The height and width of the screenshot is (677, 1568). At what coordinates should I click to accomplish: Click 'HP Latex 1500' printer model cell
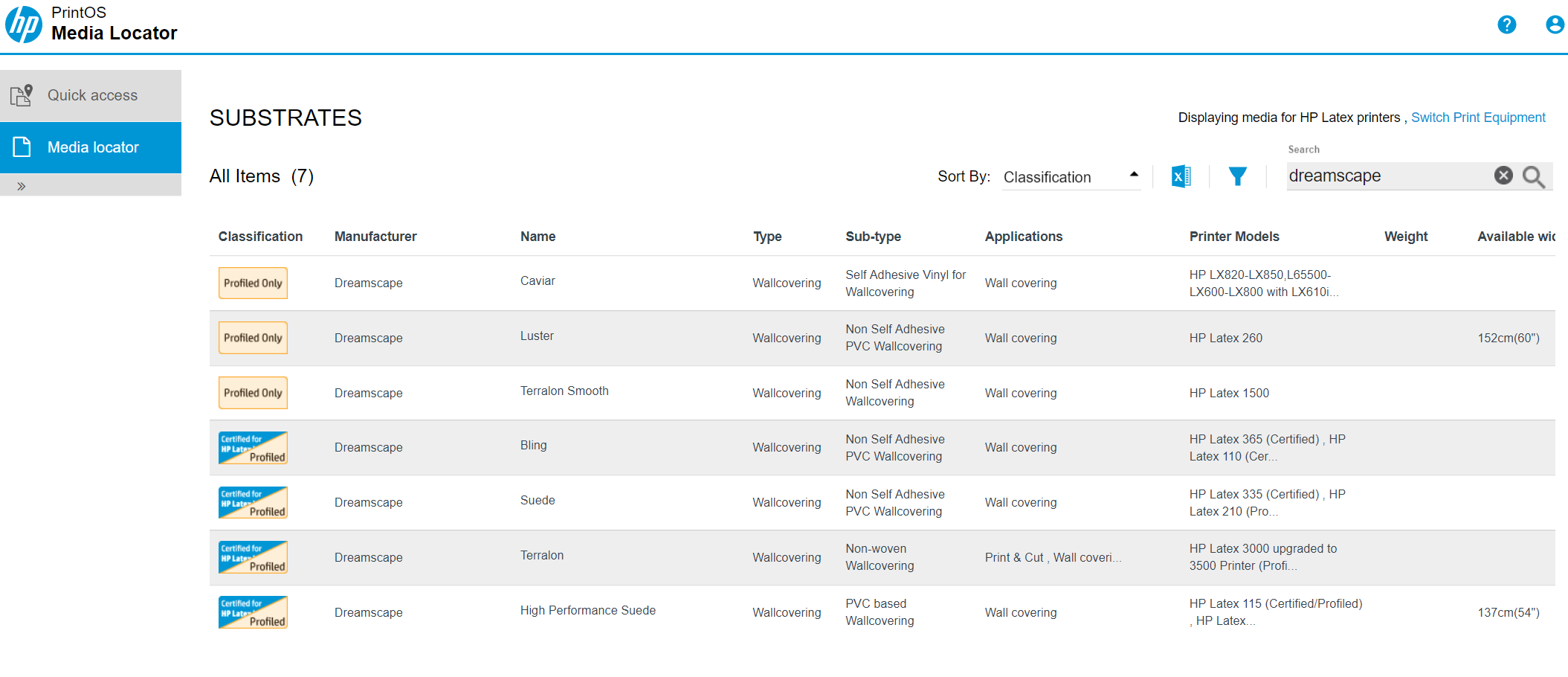[x=1229, y=393]
